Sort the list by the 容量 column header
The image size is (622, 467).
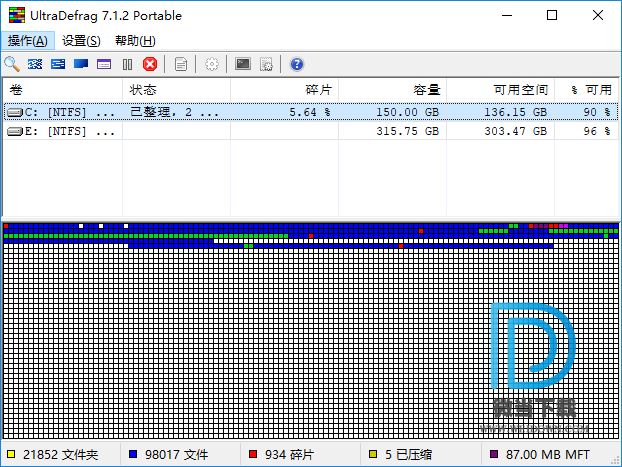[x=392, y=90]
